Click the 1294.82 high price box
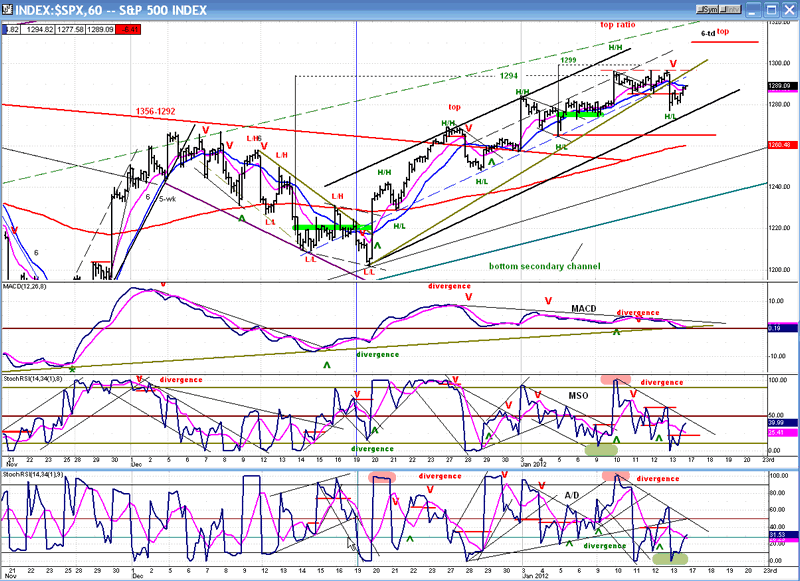Image resolution: width=800 pixels, height=581 pixels. (38, 30)
